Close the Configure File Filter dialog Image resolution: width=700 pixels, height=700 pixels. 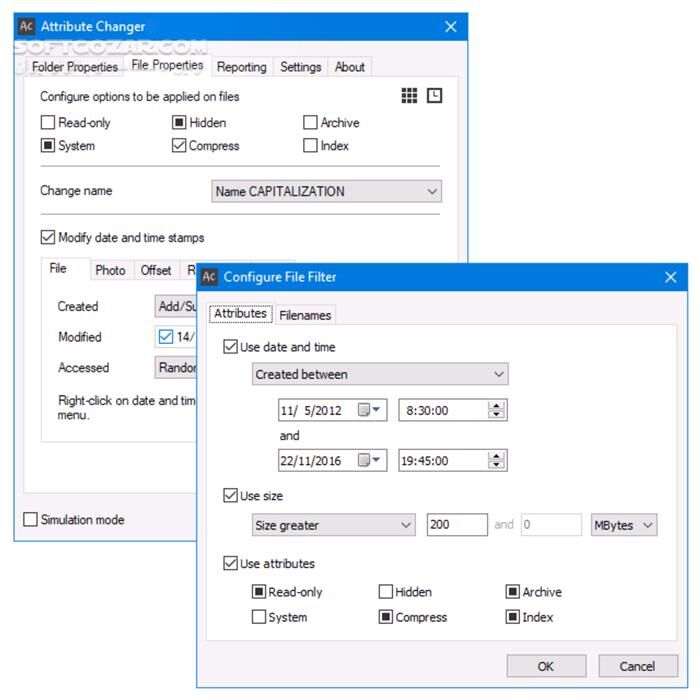[x=670, y=277]
